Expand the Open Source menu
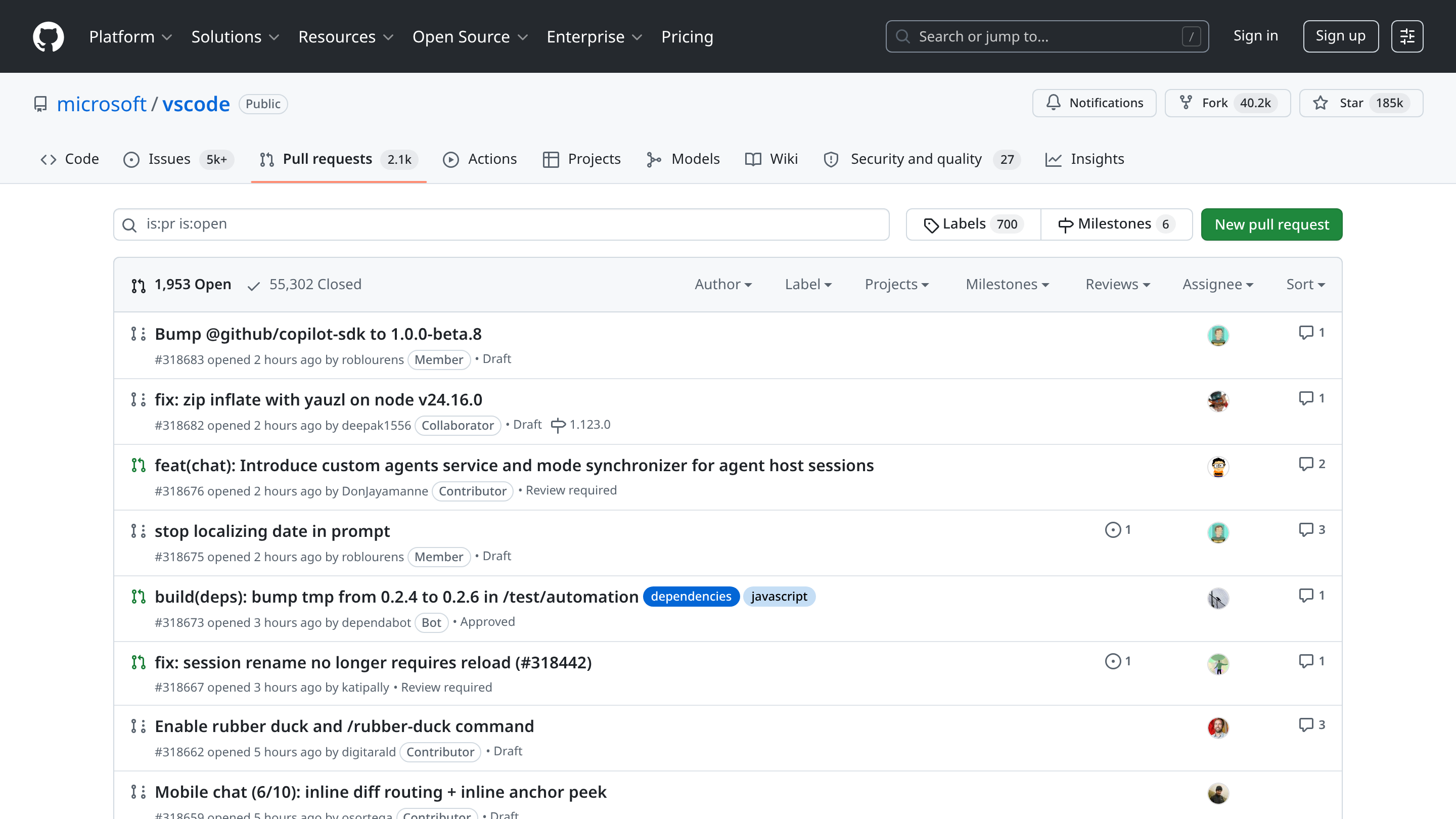1456x819 pixels. pyautogui.click(x=470, y=37)
